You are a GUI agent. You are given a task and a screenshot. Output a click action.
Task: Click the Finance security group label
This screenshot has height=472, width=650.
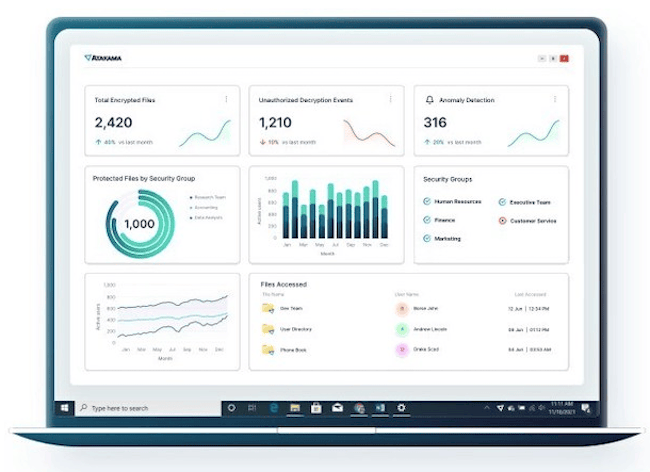pos(445,220)
